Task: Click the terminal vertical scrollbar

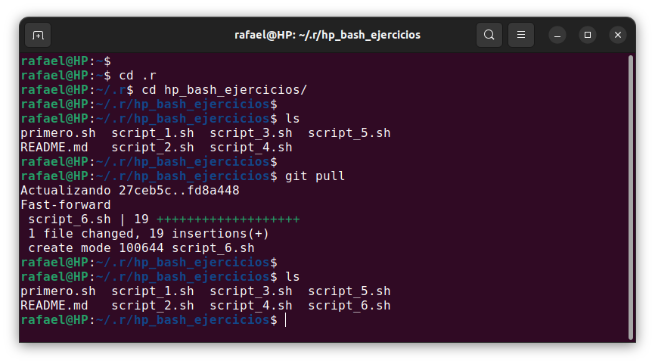Action: coord(630,197)
